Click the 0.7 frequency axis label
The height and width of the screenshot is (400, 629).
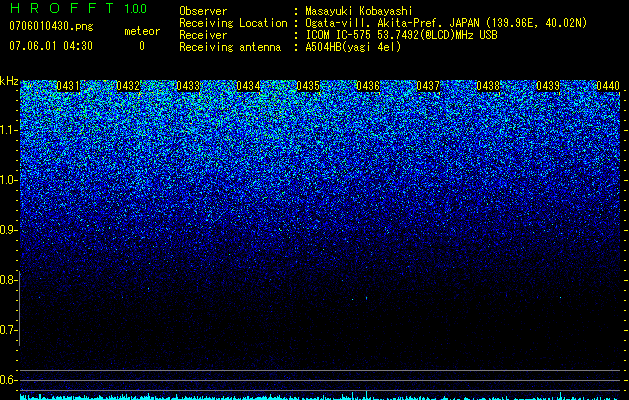[x=8, y=330]
